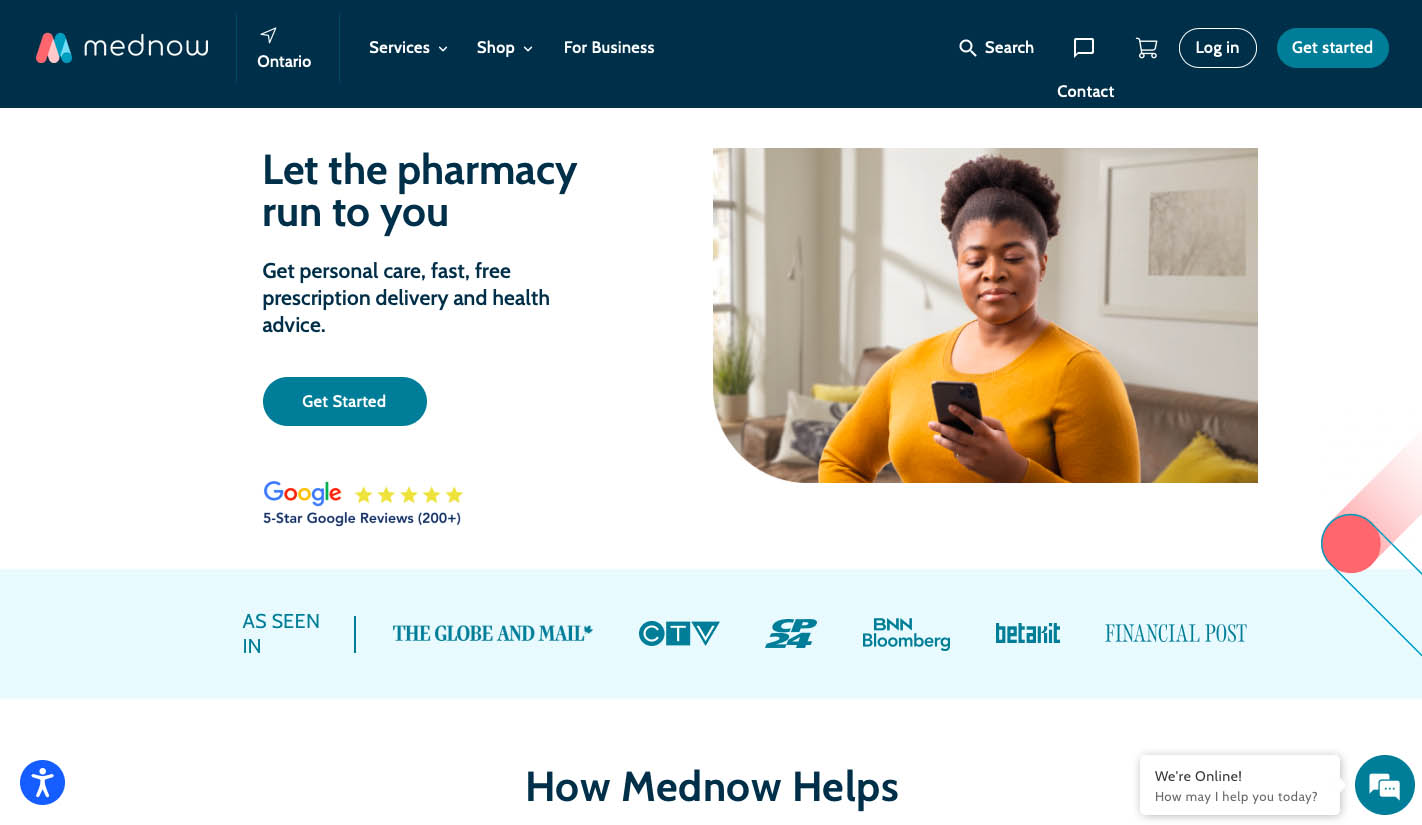Open The Globe and Mail link
The height and width of the screenshot is (825, 1422).
tap(493, 633)
